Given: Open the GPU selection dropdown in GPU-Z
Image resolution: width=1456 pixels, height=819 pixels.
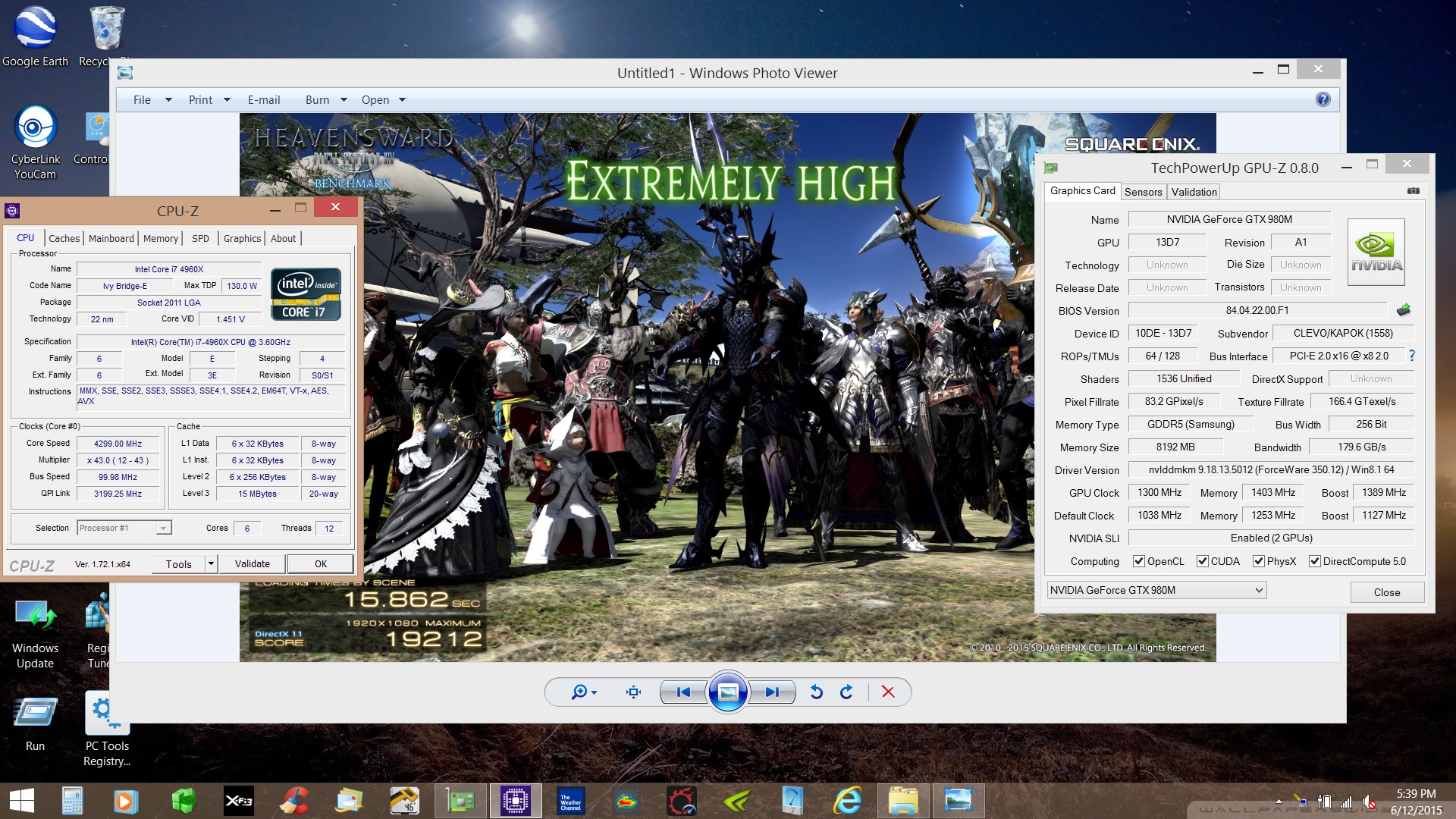Looking at the screenshot, I should [x=1156, y=590].
